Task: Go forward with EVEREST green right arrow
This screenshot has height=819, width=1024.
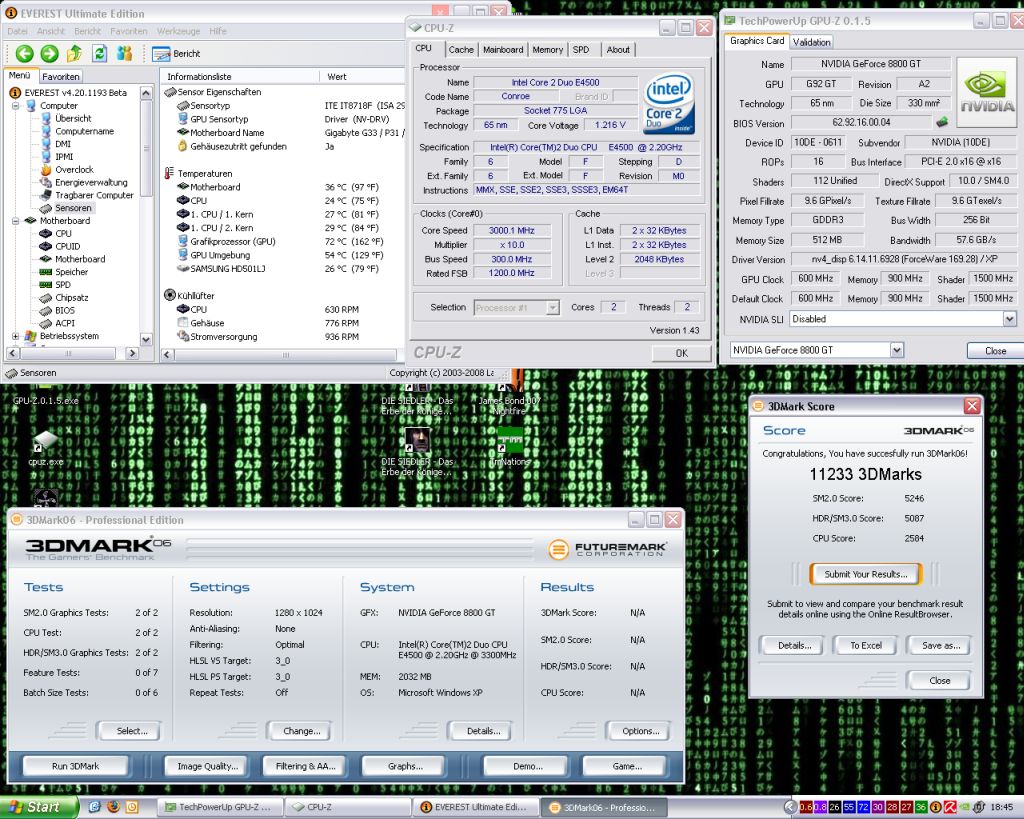Action: tap(50, 54)
